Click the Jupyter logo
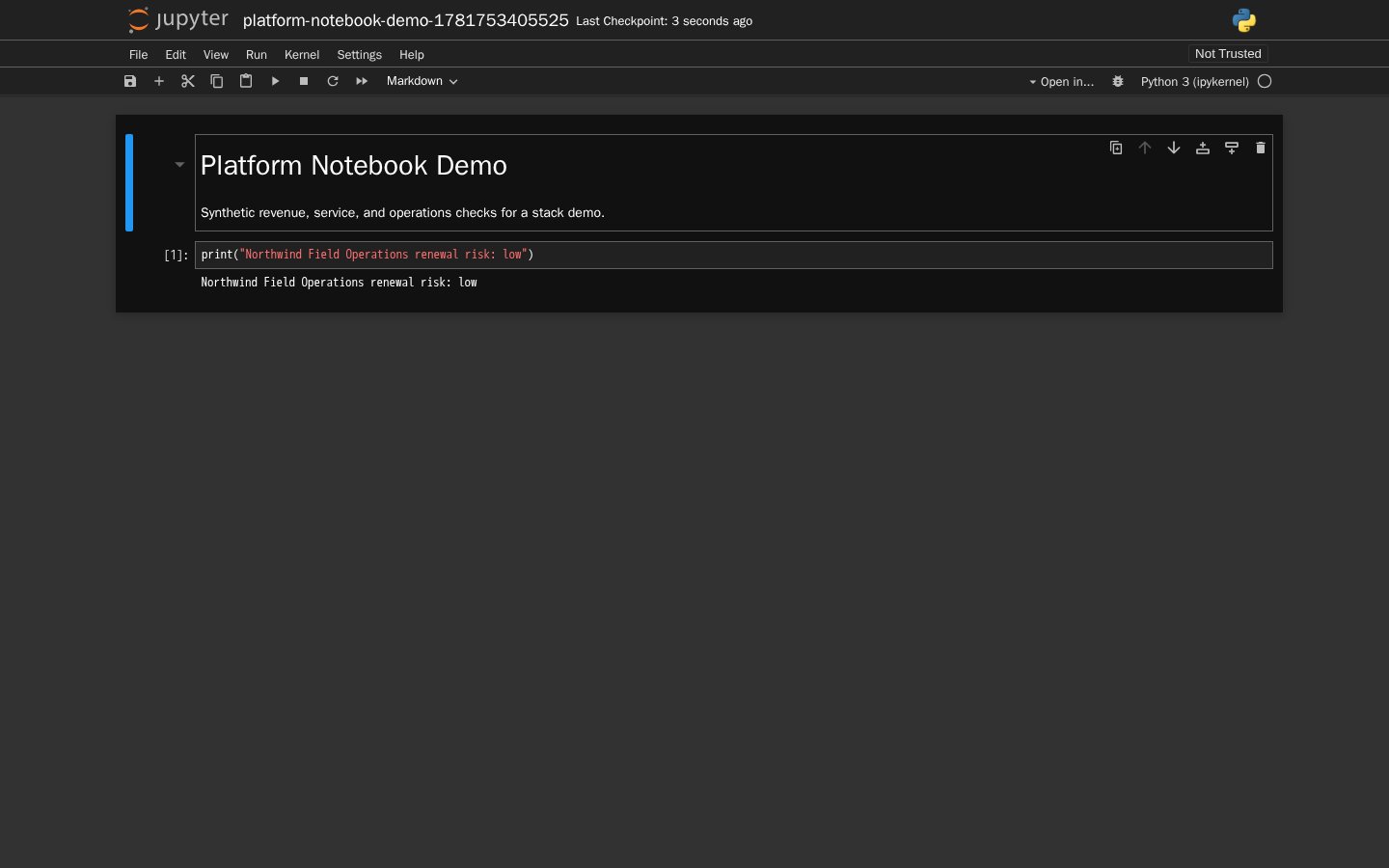Image resolution: width=1389 pixels, height=868 pixels. [178, 19]
